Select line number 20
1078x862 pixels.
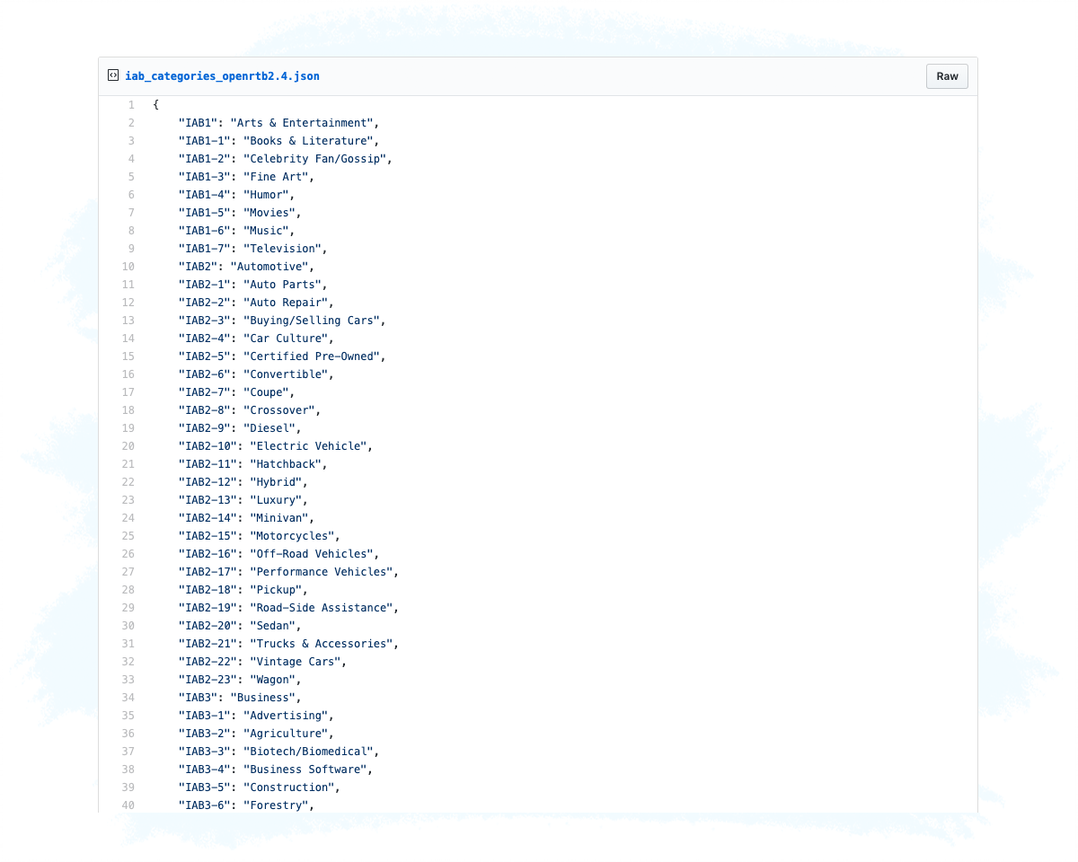129,446
